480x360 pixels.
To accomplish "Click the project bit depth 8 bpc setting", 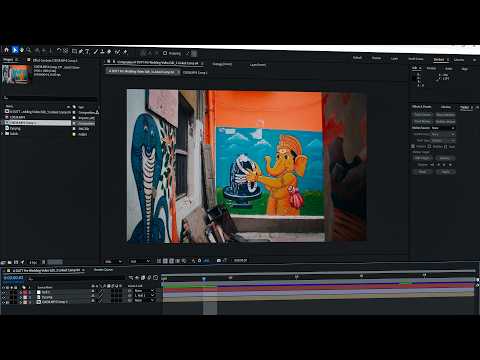I will (33, 262).
